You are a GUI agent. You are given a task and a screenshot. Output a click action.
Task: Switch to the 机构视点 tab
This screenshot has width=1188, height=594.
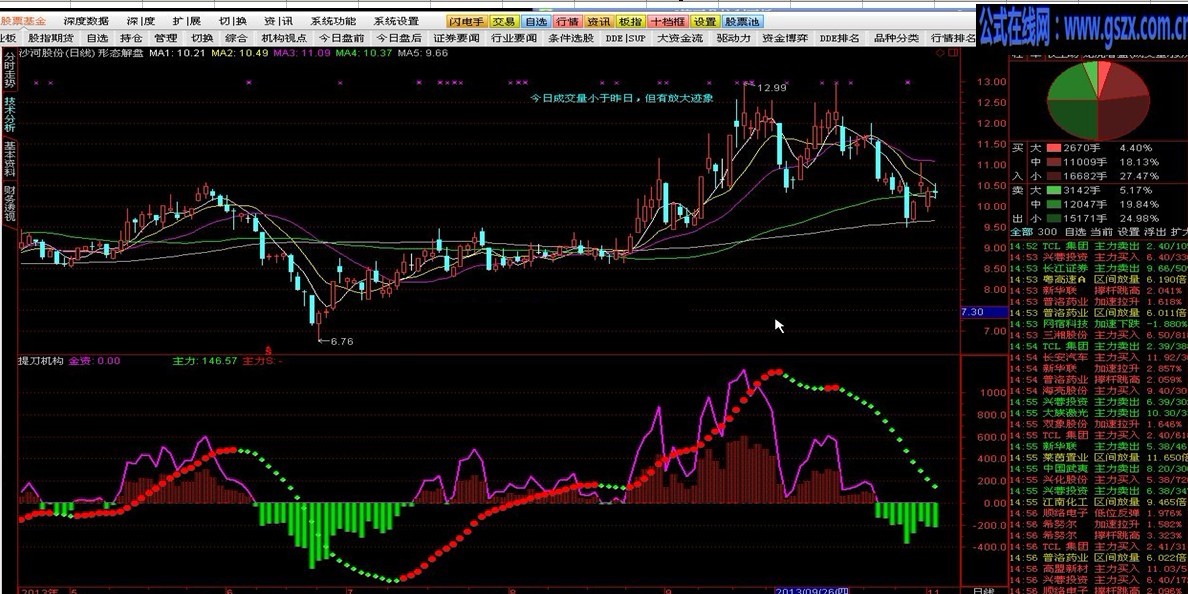(284, 38)
